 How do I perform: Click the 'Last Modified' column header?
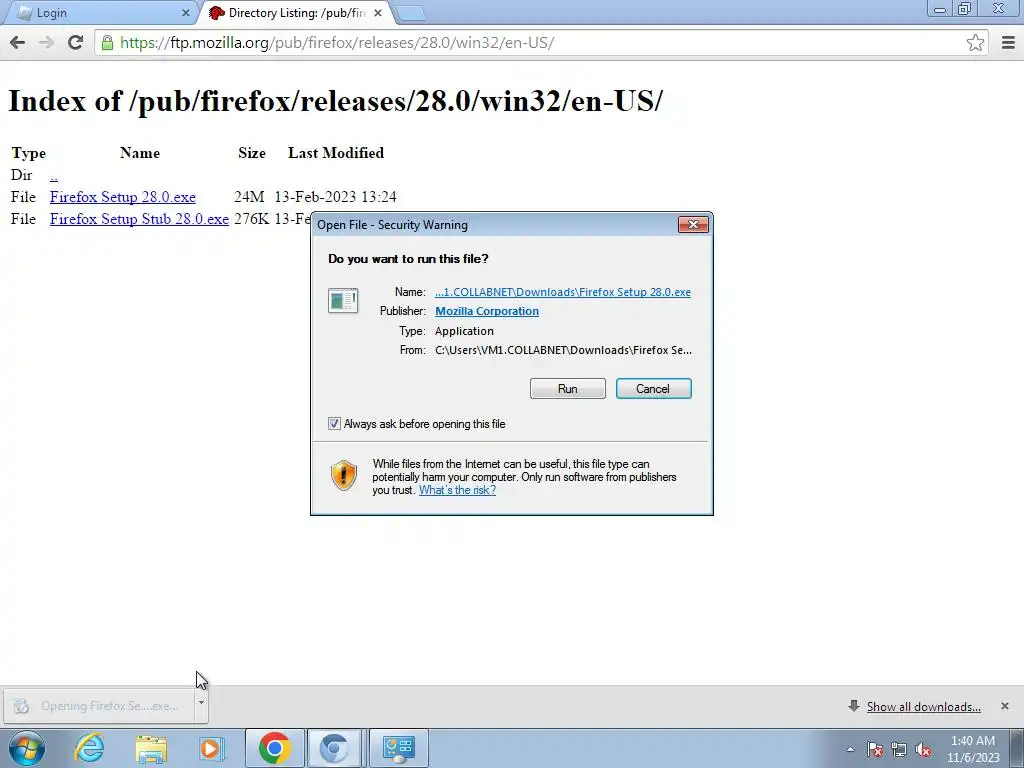(336, 153)
